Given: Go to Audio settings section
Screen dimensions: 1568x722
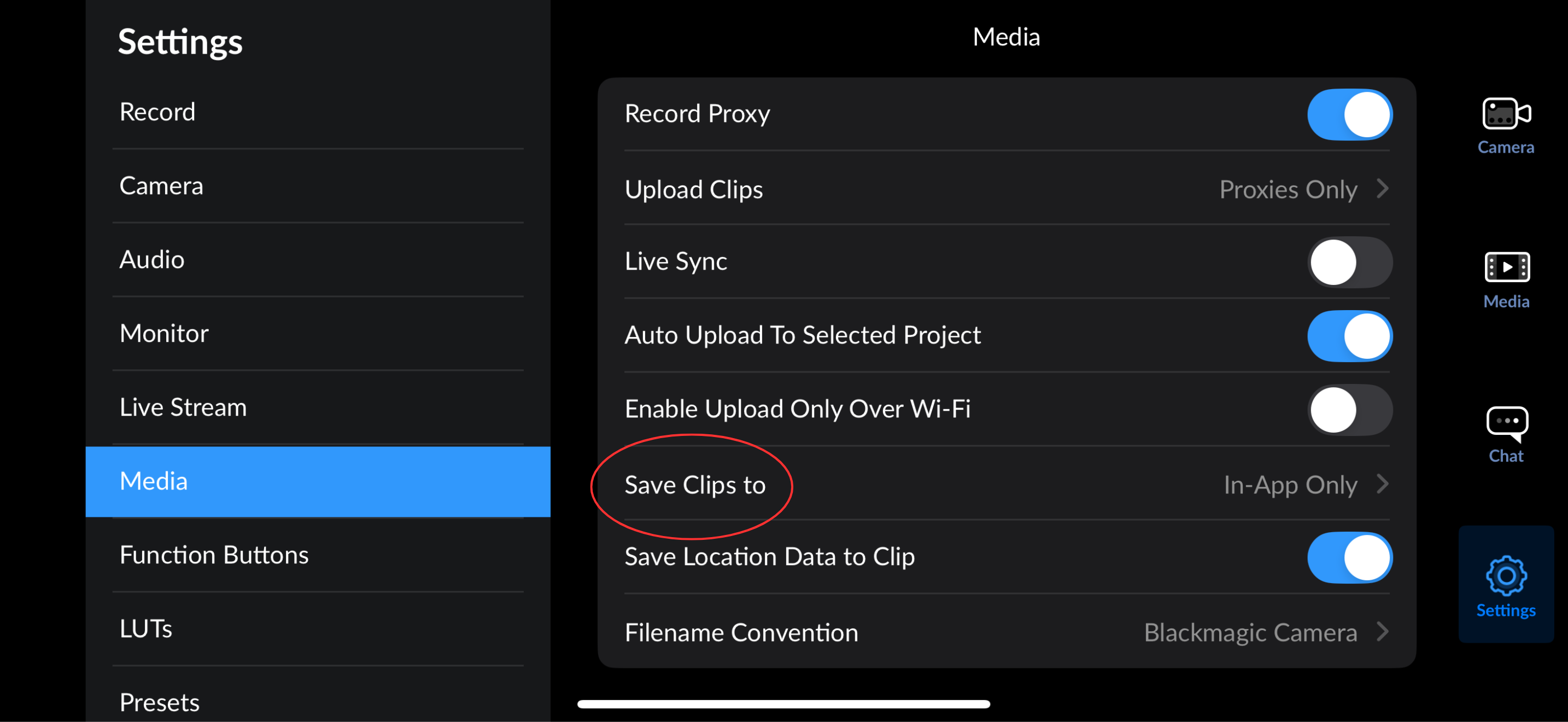Looking at the screenshot, I should (x=151, y=260).
